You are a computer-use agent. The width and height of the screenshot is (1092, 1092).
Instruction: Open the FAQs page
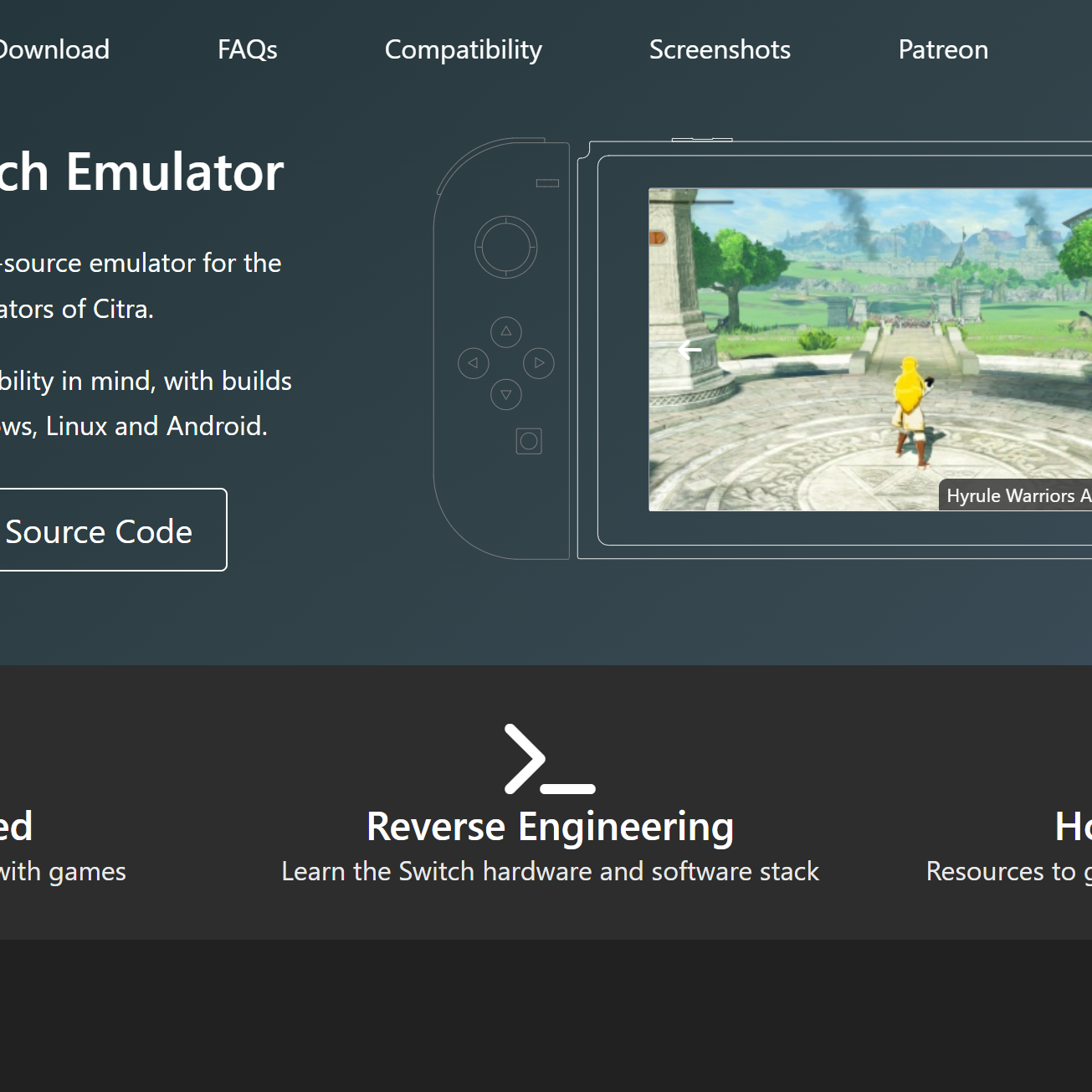click(247, 49)
